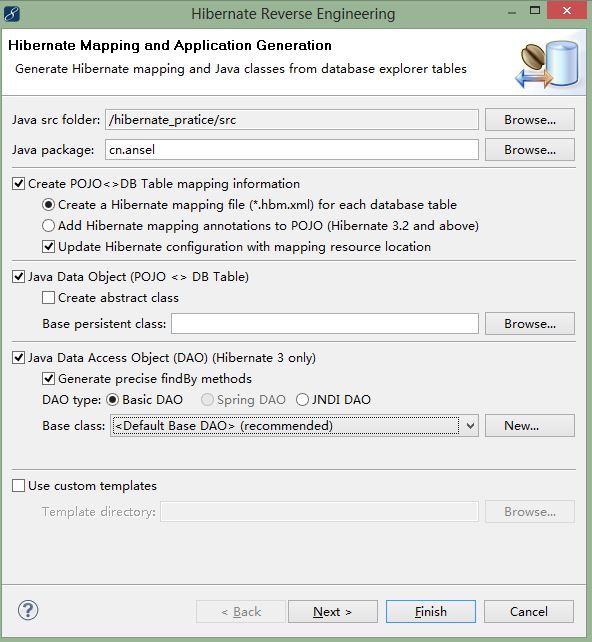Uncheck Create POJO<>DB Table mapping information
Screen dimensions: 592x642
[x=18, y=183]
